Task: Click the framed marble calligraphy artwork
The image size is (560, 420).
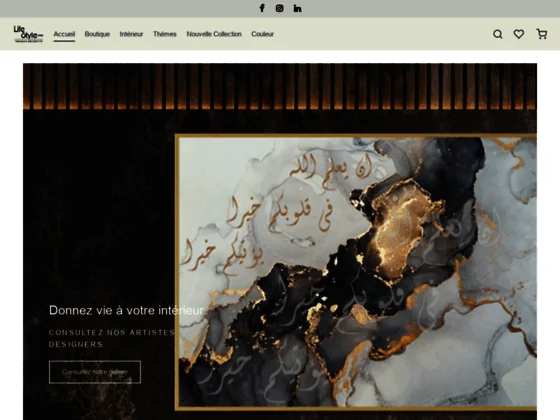Action: click(x=356, y=272)
